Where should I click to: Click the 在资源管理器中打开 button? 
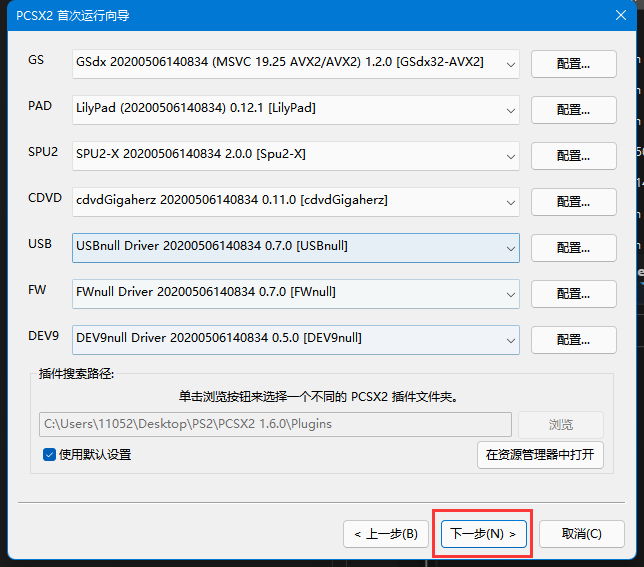click(x=540, y=455)
